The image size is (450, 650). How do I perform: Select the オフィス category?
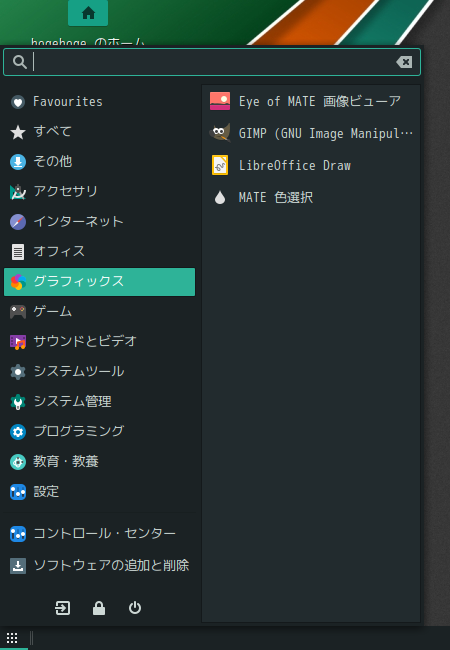pos(99,252)
